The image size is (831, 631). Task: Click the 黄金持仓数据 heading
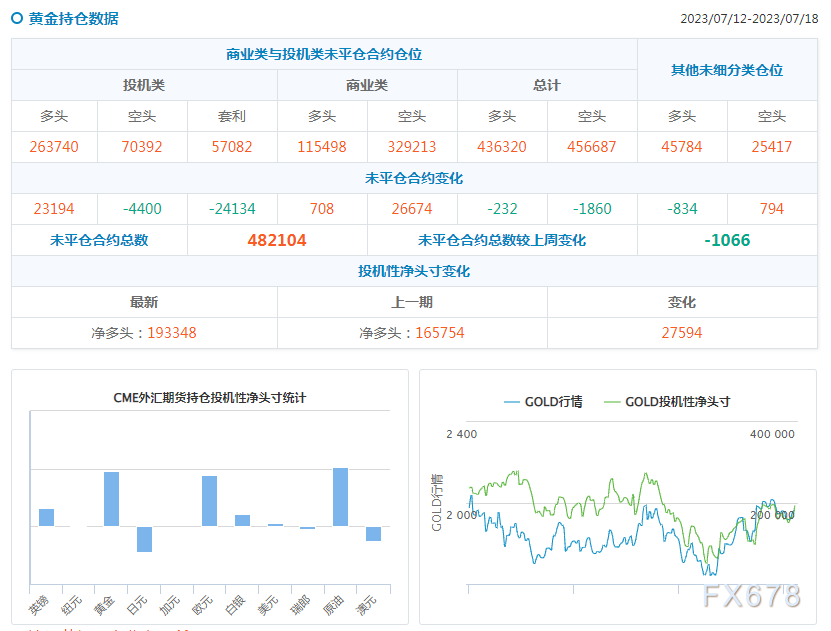pos(74,19)
